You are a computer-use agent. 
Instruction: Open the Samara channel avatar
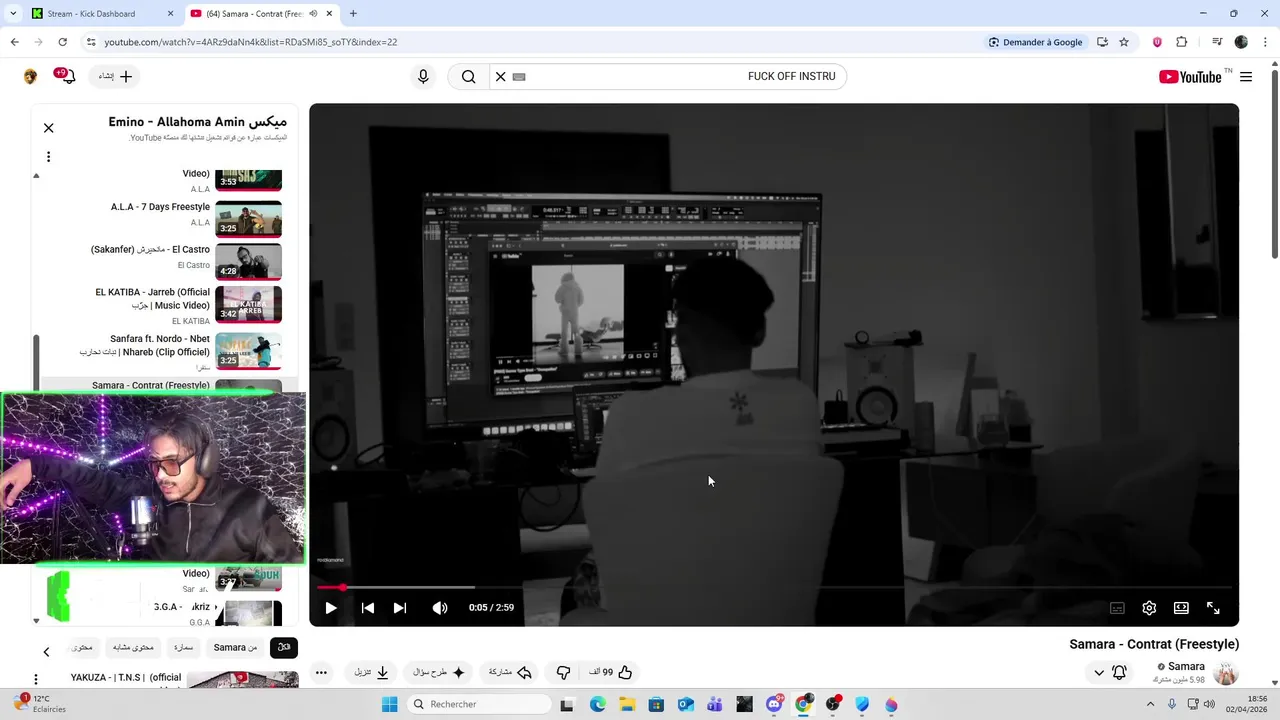tap(1225, 673)
